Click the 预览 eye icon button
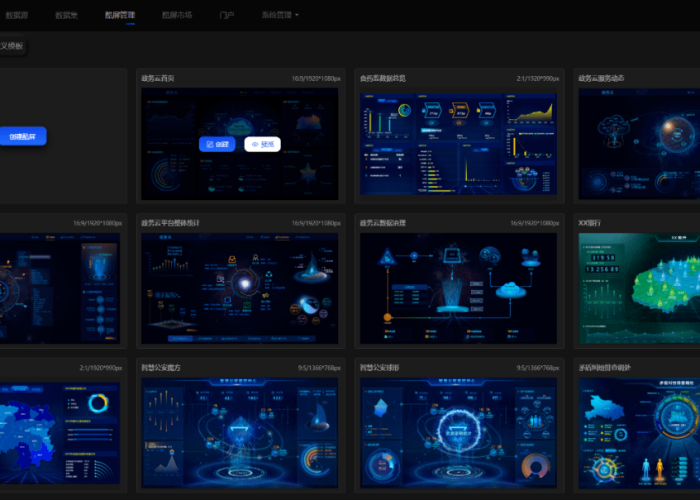 [262, 144]
